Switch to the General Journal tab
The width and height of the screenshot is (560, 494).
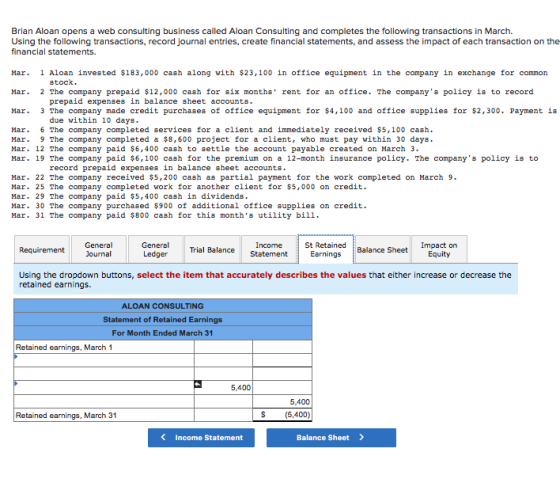[x=99, y=249]
